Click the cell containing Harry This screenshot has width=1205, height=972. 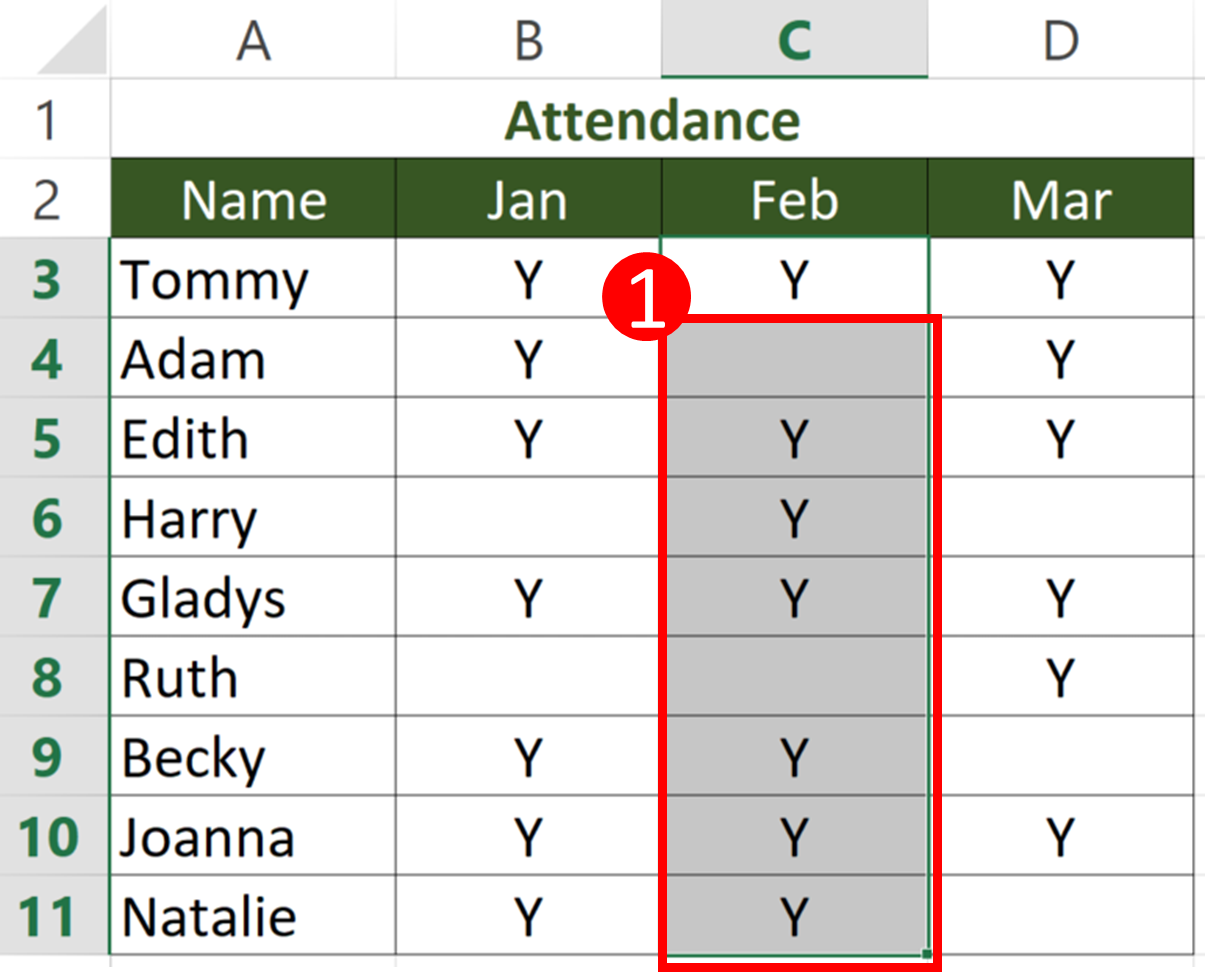(x=253, y=518)
